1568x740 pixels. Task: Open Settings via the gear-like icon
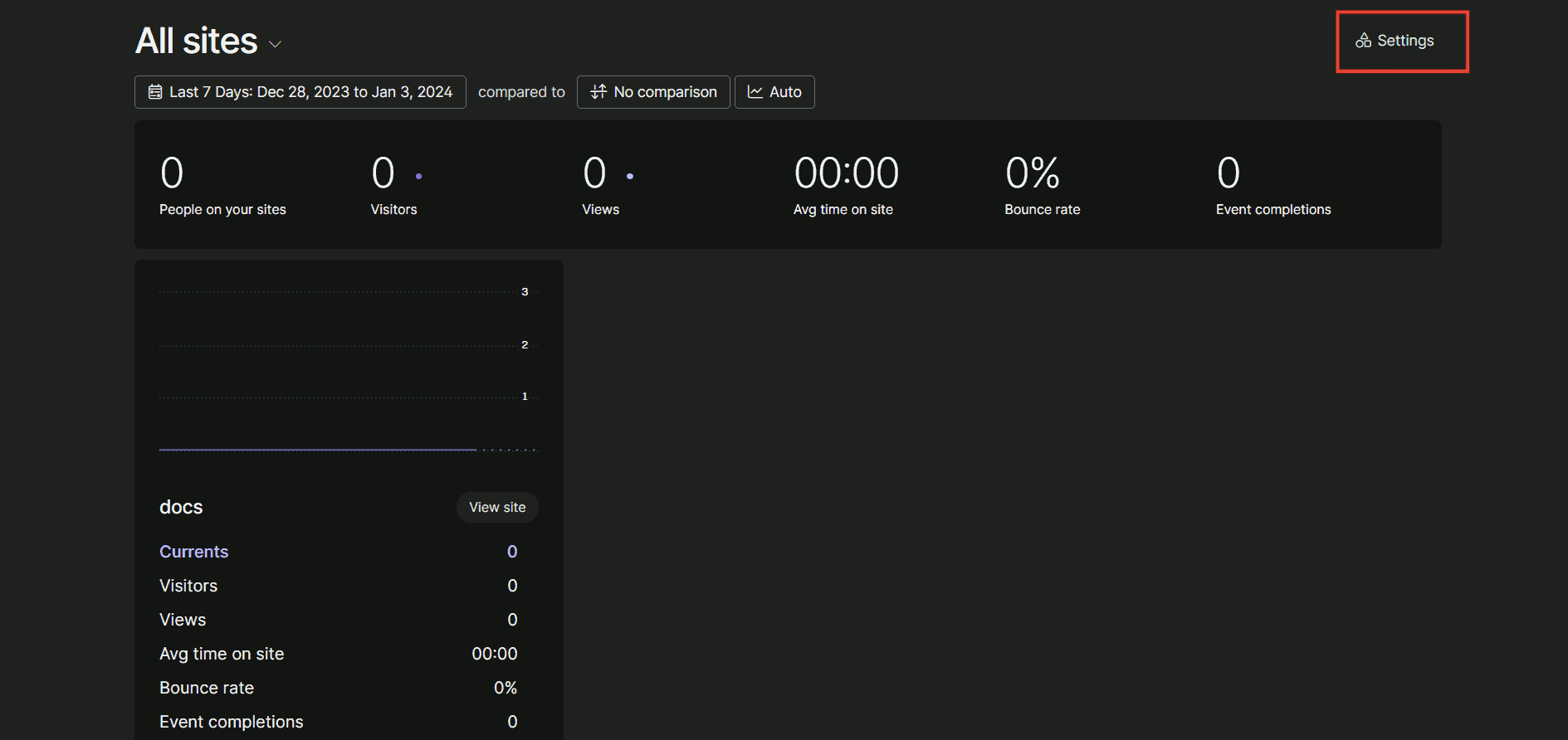pyautogui.click(x=1363, y=41)
